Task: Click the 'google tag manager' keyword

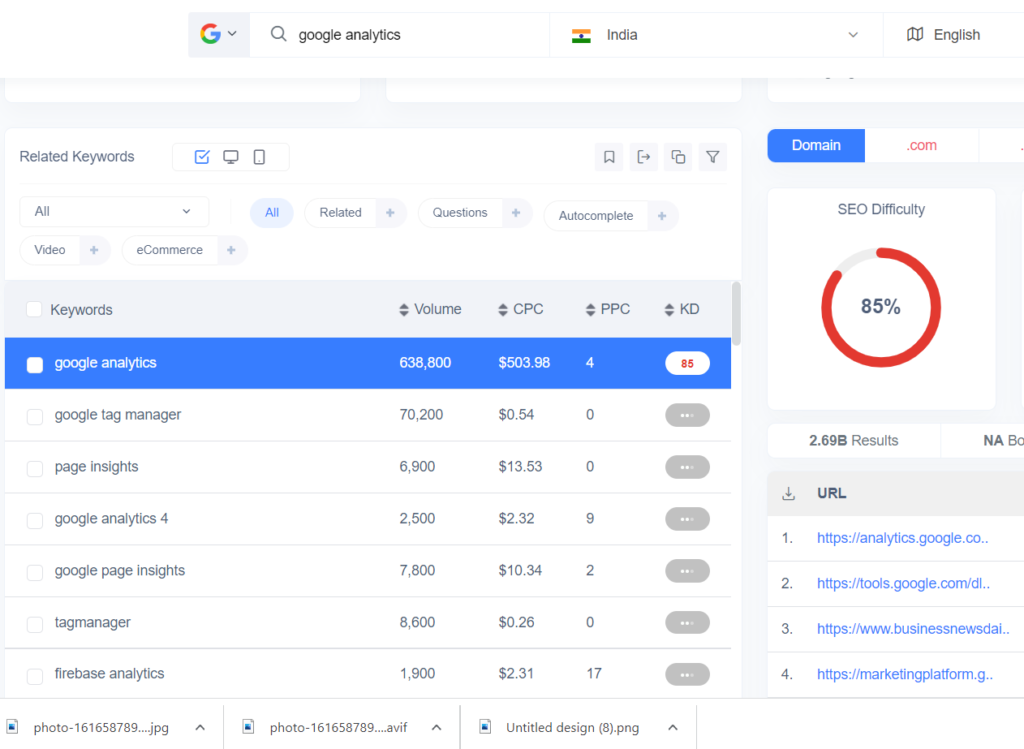Action: click(x=118, y=415)
